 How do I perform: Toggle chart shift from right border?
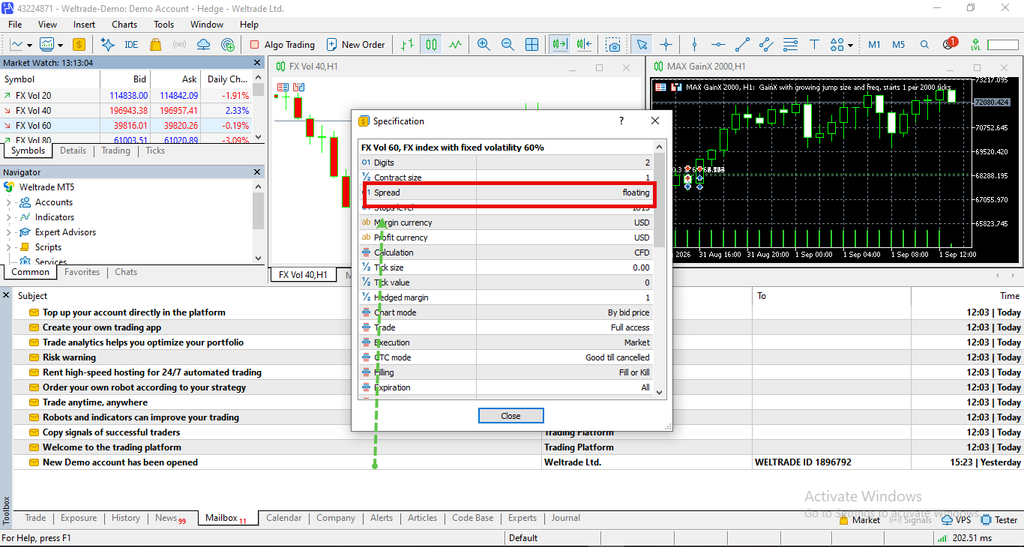584,44
